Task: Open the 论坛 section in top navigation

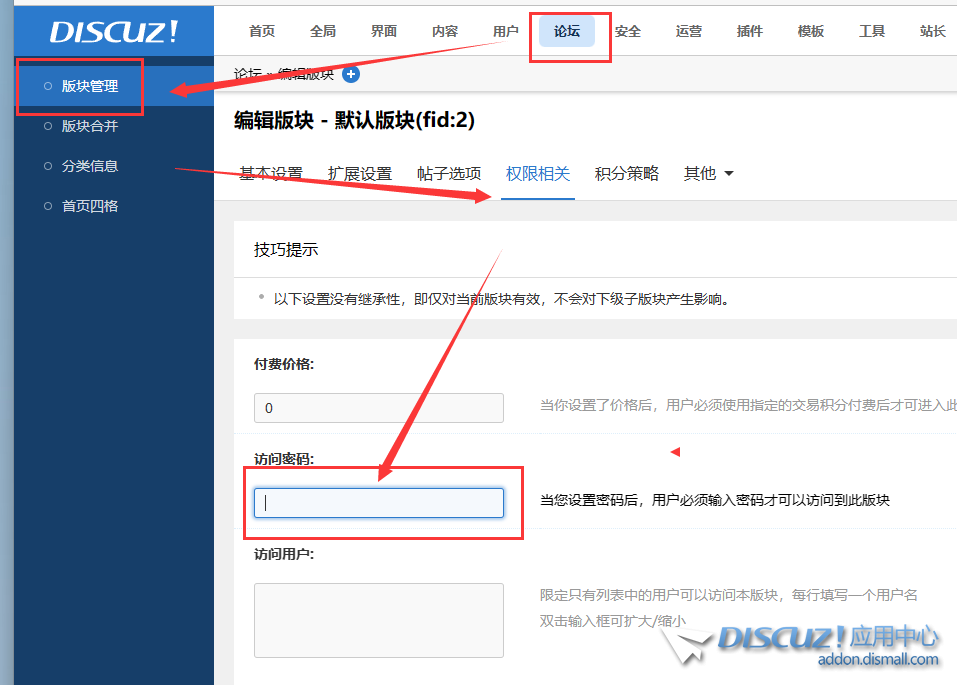Action: (566, 31)
